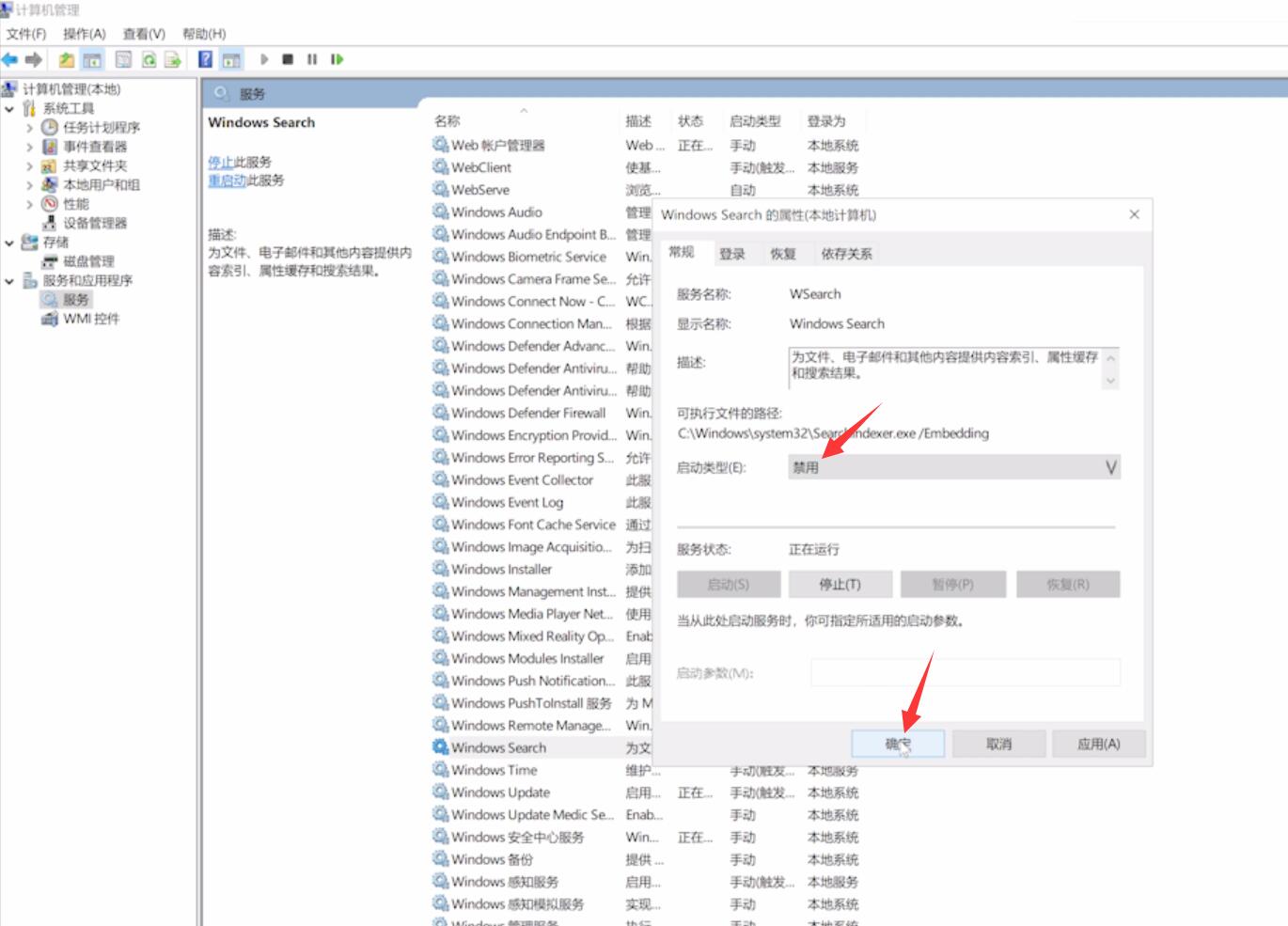Select 共享文件夹 tree node
Screen dimensions: 1288x926
pos(95,165)
